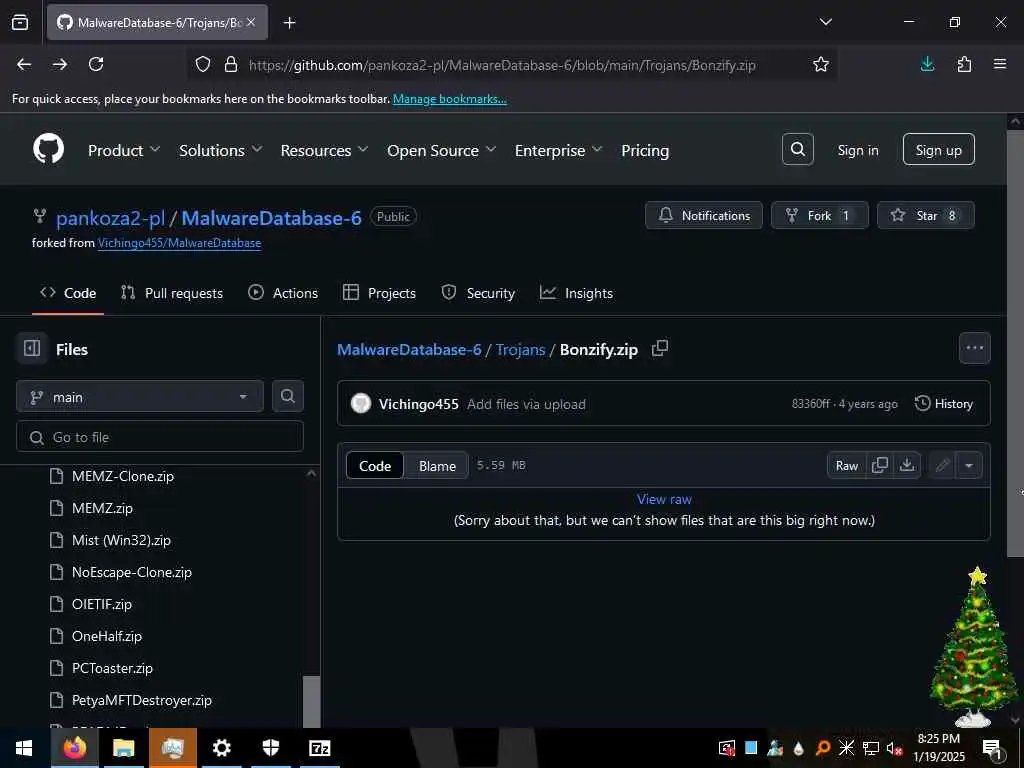1024x768 pixels.
Task: Go forward one page
Action: [x=60, y=64]
